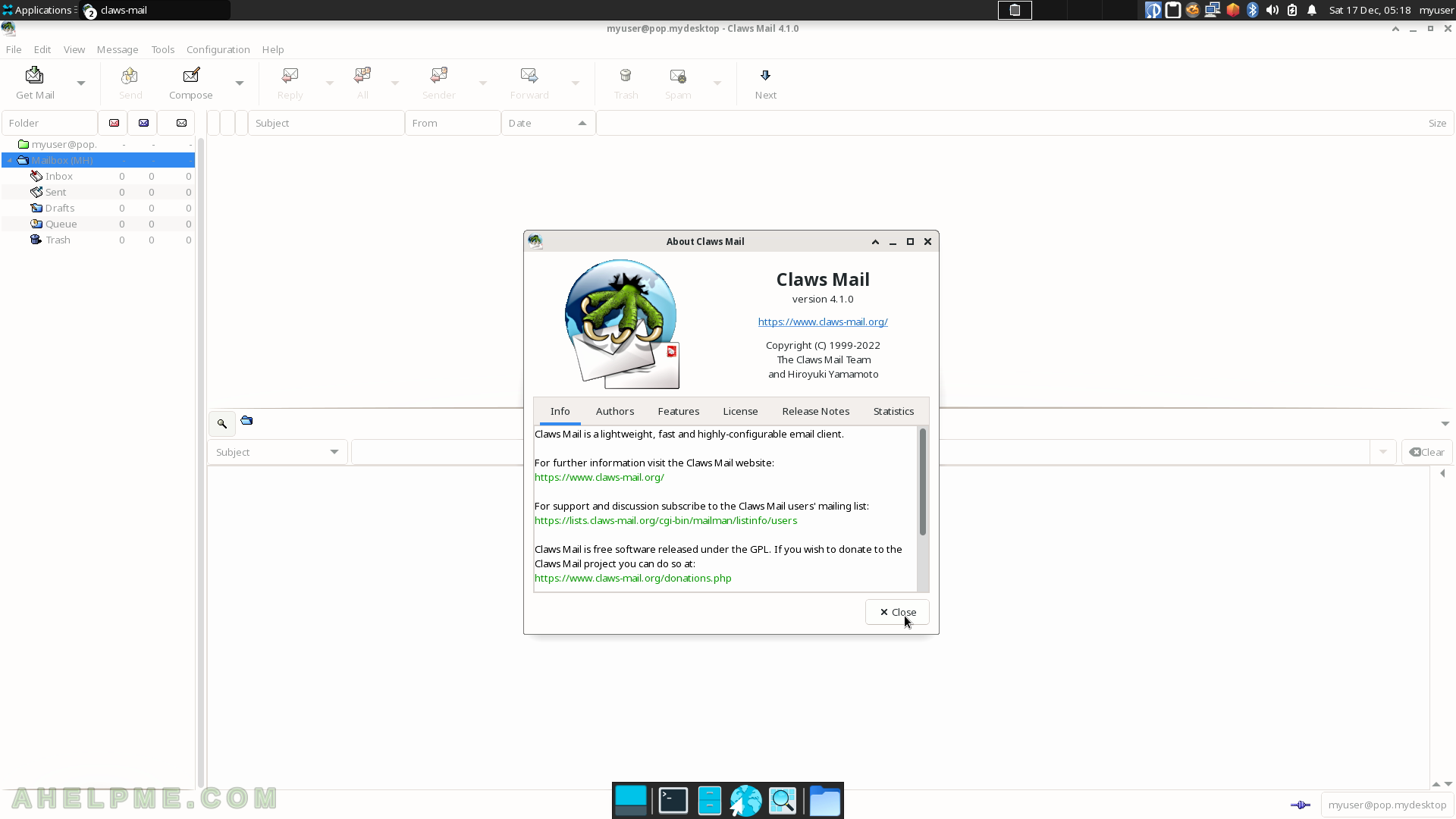Viewport: 1456px width, 819px height.
Task: Open the Edit menu
Action: tap(42, 49)
